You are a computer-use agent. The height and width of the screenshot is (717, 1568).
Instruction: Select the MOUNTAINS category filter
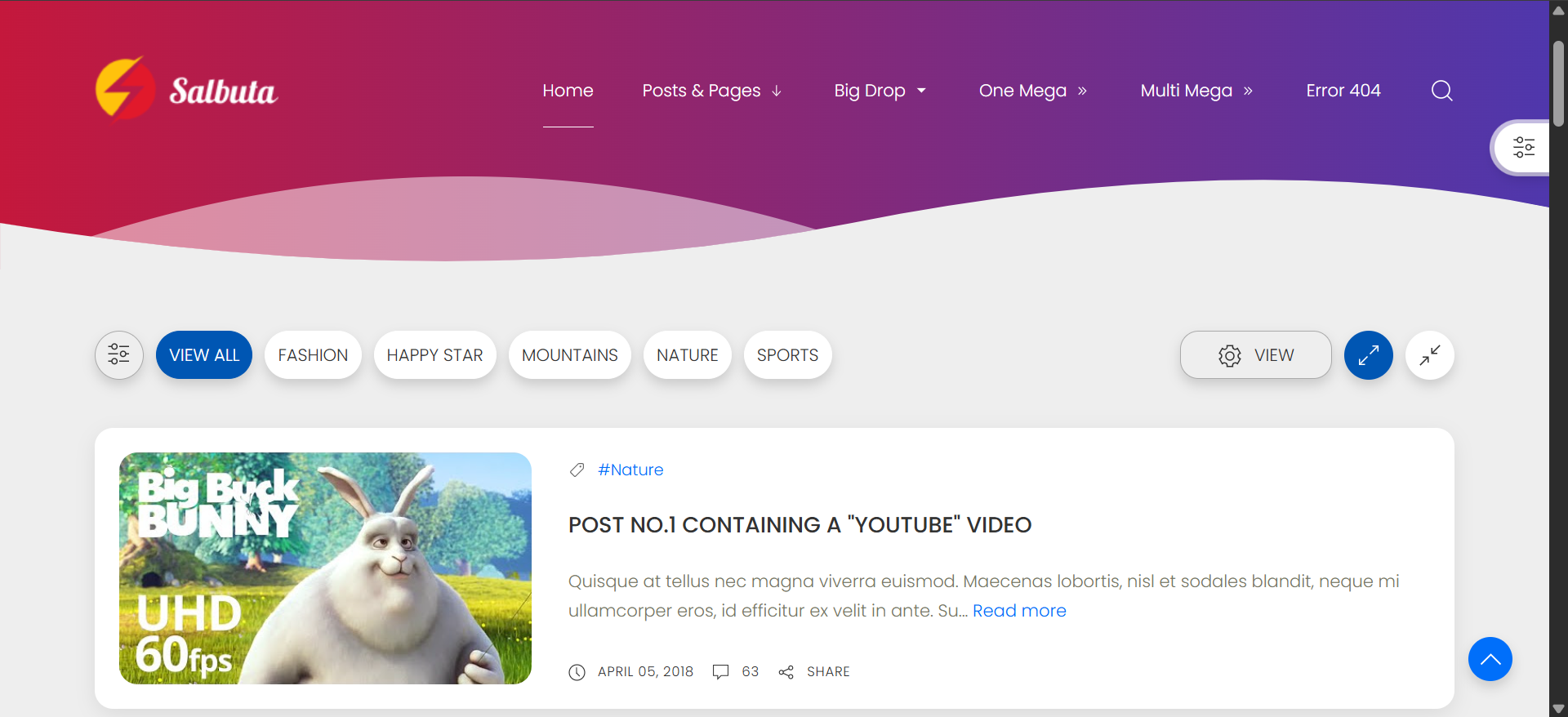click(570, 355)
